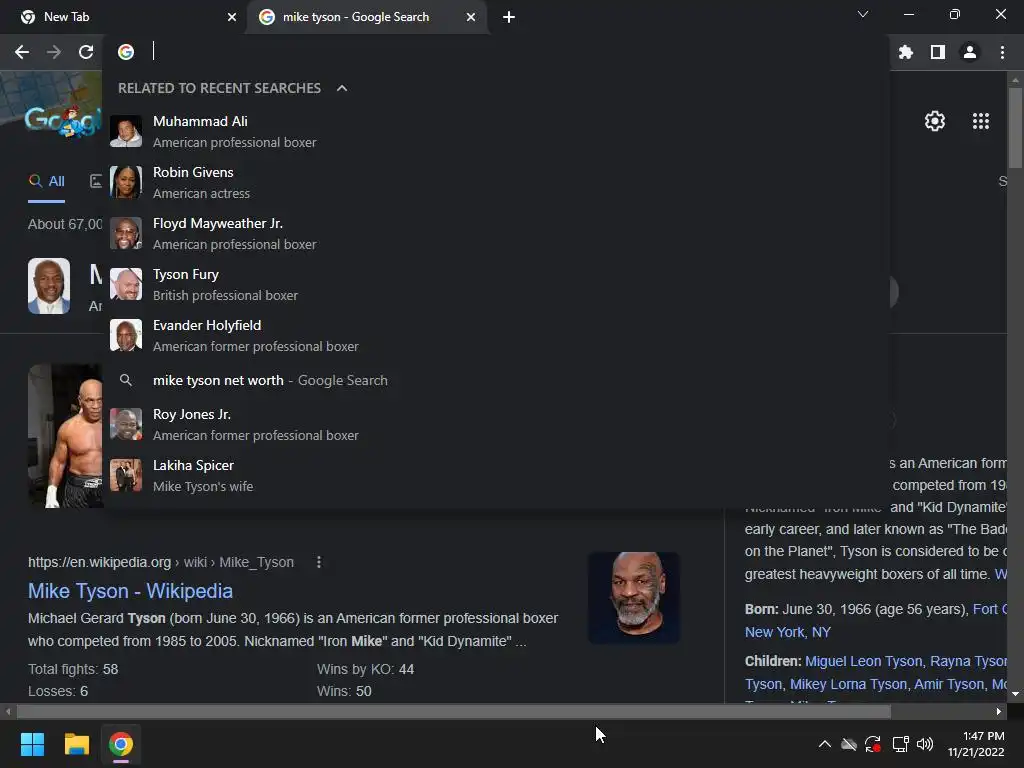The height and width of the screenshot is (768, 1024).
Task: Click the images search tab icon
Action: pos(96,182)
